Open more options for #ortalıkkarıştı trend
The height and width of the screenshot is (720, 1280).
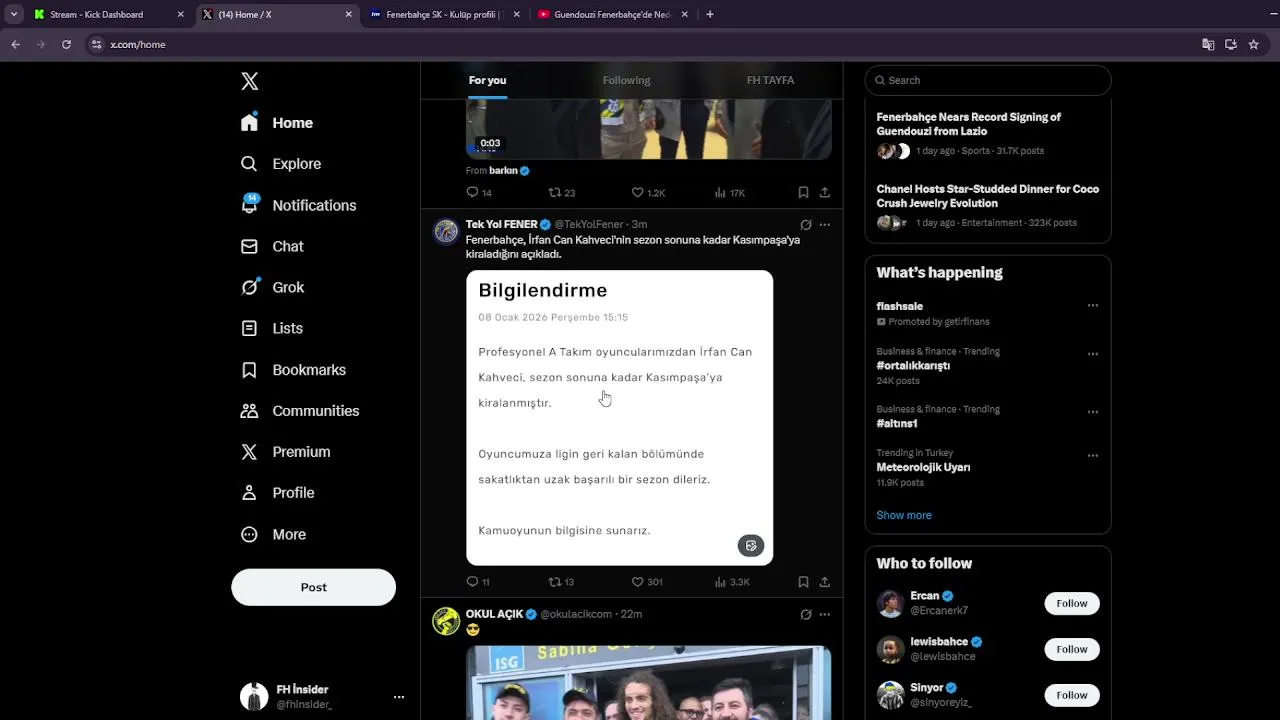point(1093,354)
